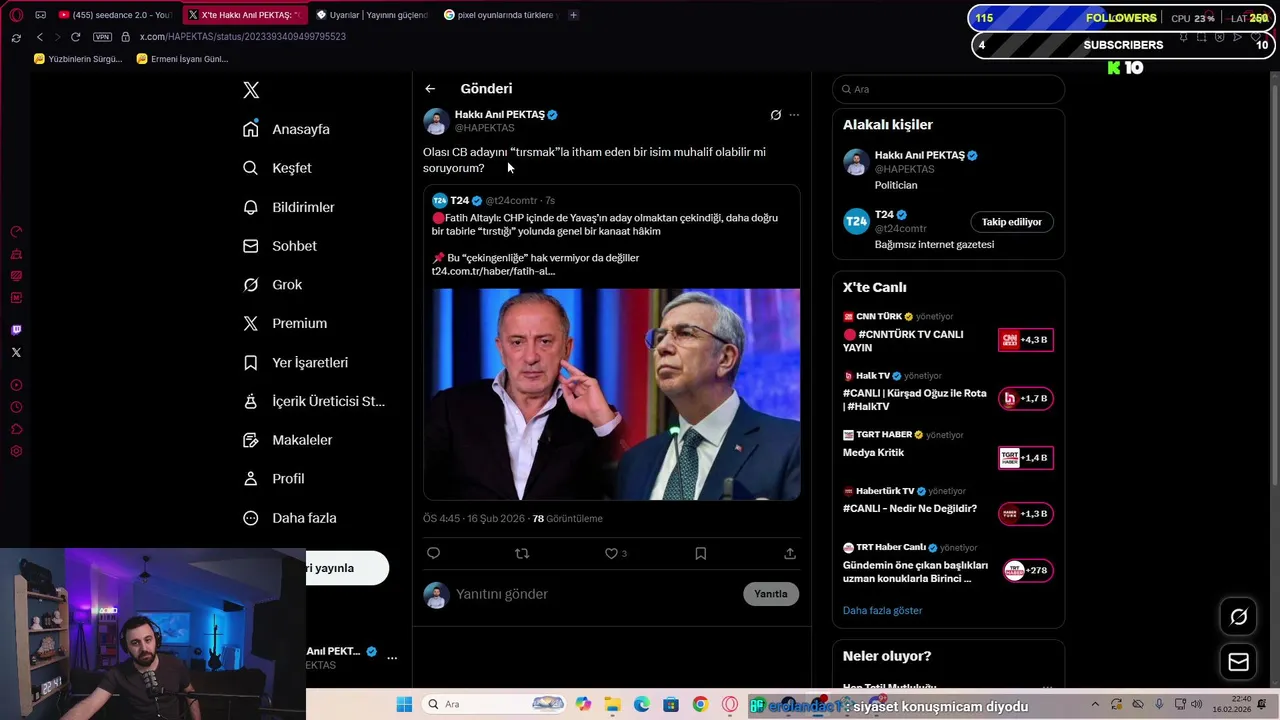Click the Ara search field on X
This screenshot has height=720, width=1280.
tap(948, 89)
